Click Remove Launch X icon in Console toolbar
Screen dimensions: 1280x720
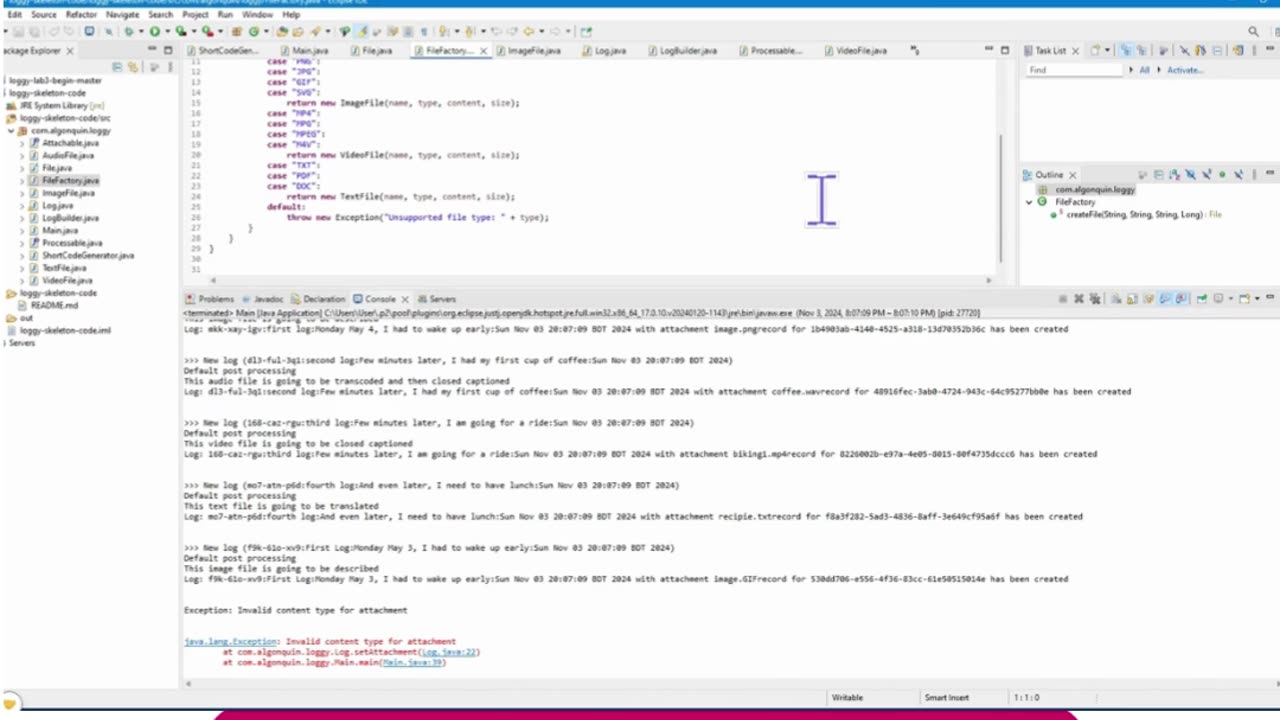[1078, 298]
